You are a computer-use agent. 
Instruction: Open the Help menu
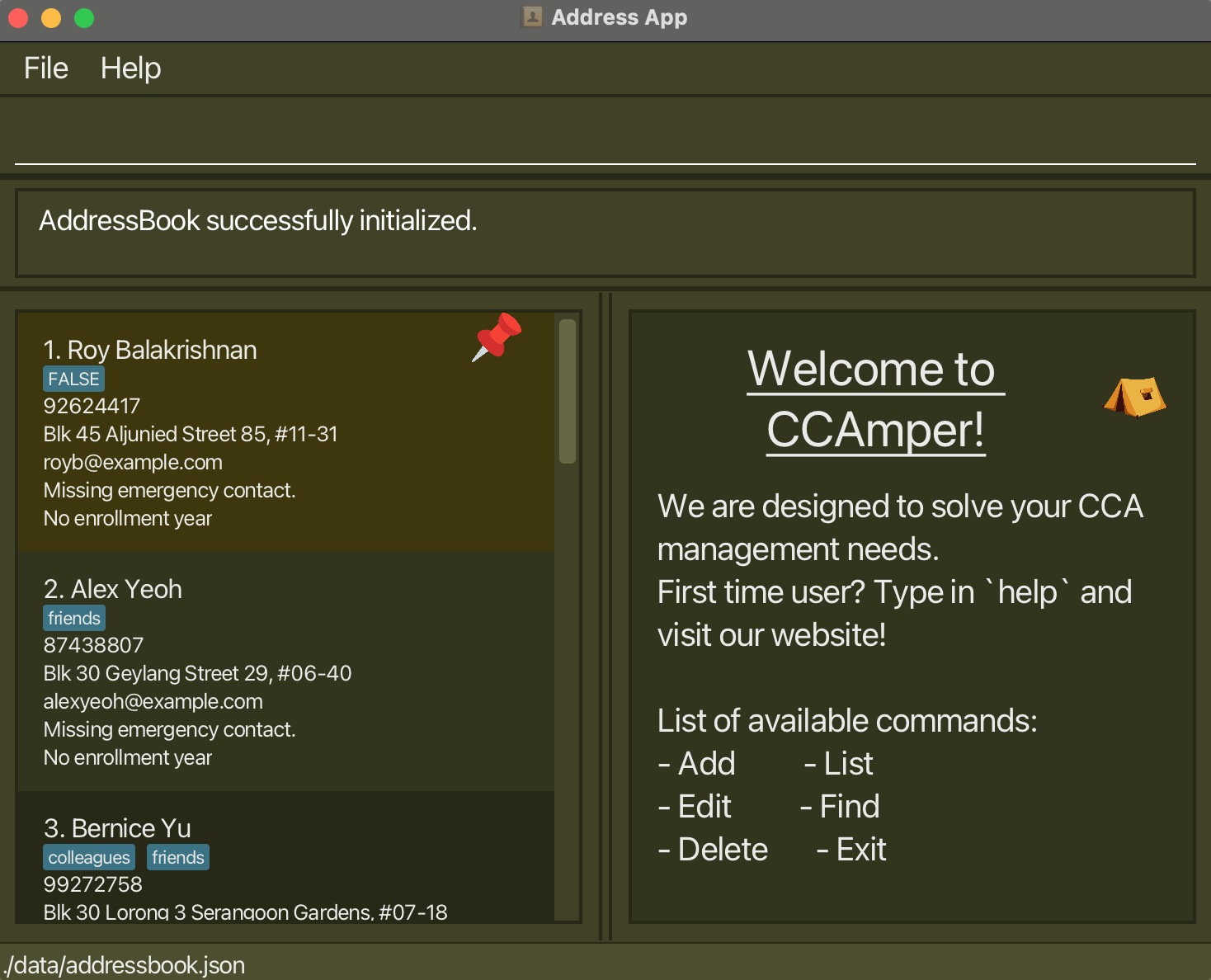point(130,68)
